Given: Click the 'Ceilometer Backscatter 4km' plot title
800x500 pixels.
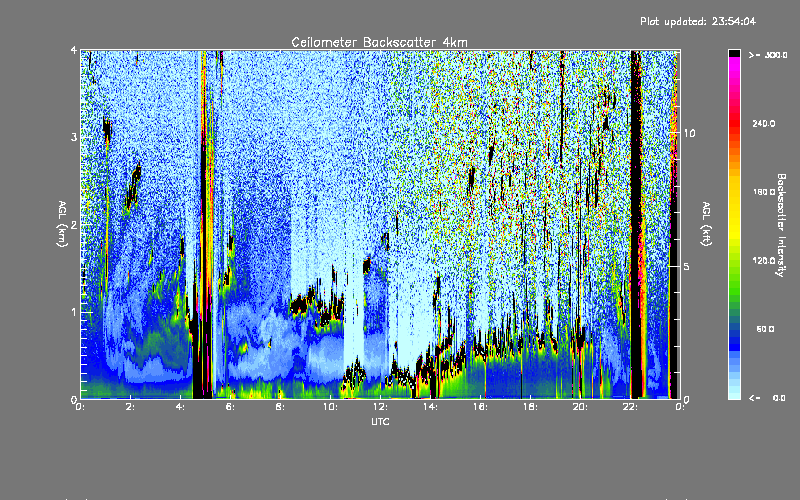Looking at the screenshot, I should 379,42.
